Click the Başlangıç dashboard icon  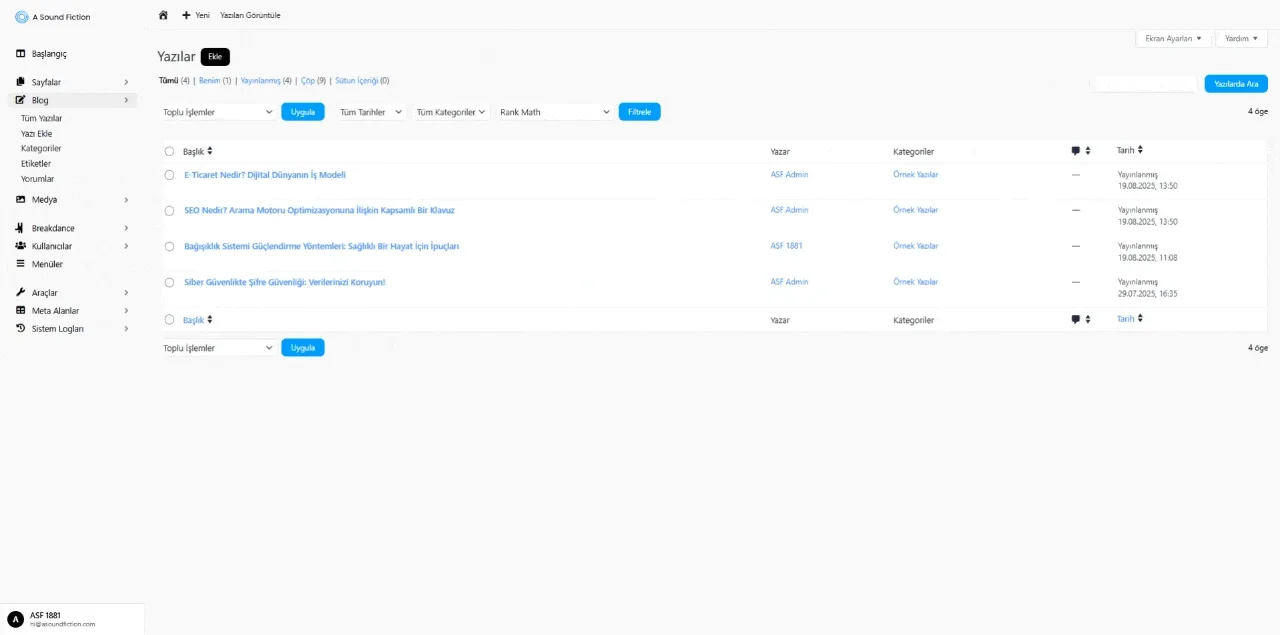click(x=21, y=54)
